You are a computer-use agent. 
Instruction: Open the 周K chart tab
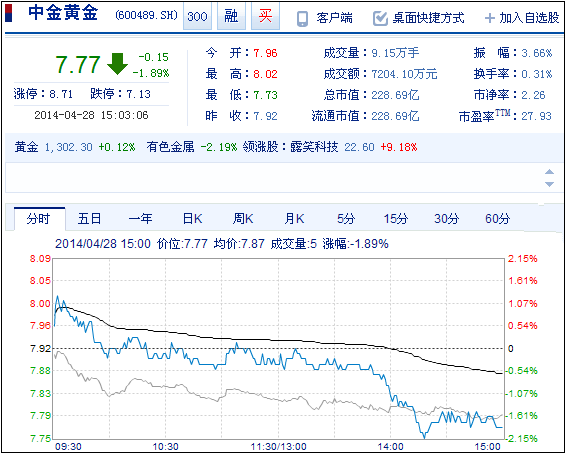point(243,219)
